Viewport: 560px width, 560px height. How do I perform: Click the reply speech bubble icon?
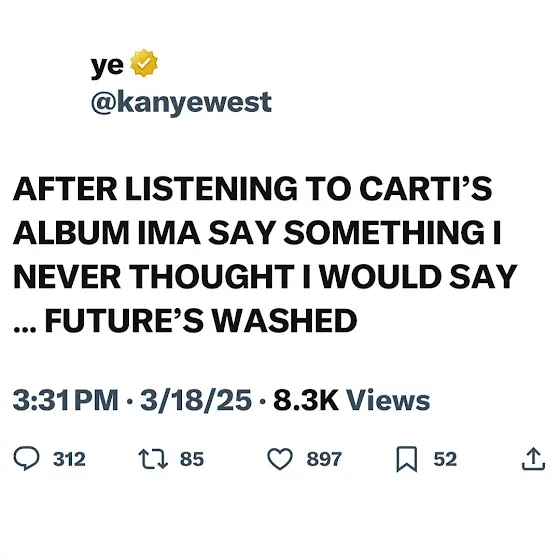[26, 458]
